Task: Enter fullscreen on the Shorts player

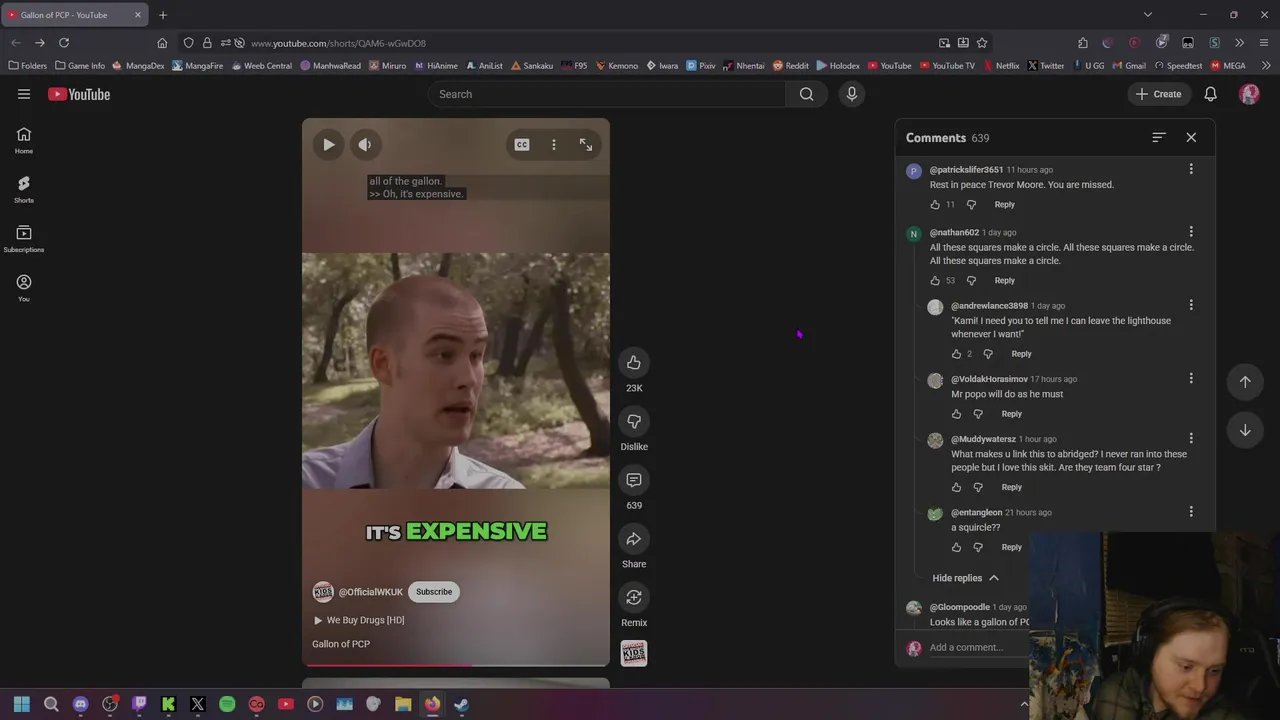Action: [x=586, y=145]
